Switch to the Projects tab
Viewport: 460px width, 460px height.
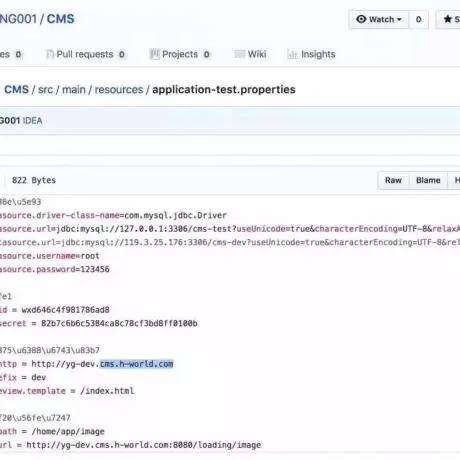(180, 54)
